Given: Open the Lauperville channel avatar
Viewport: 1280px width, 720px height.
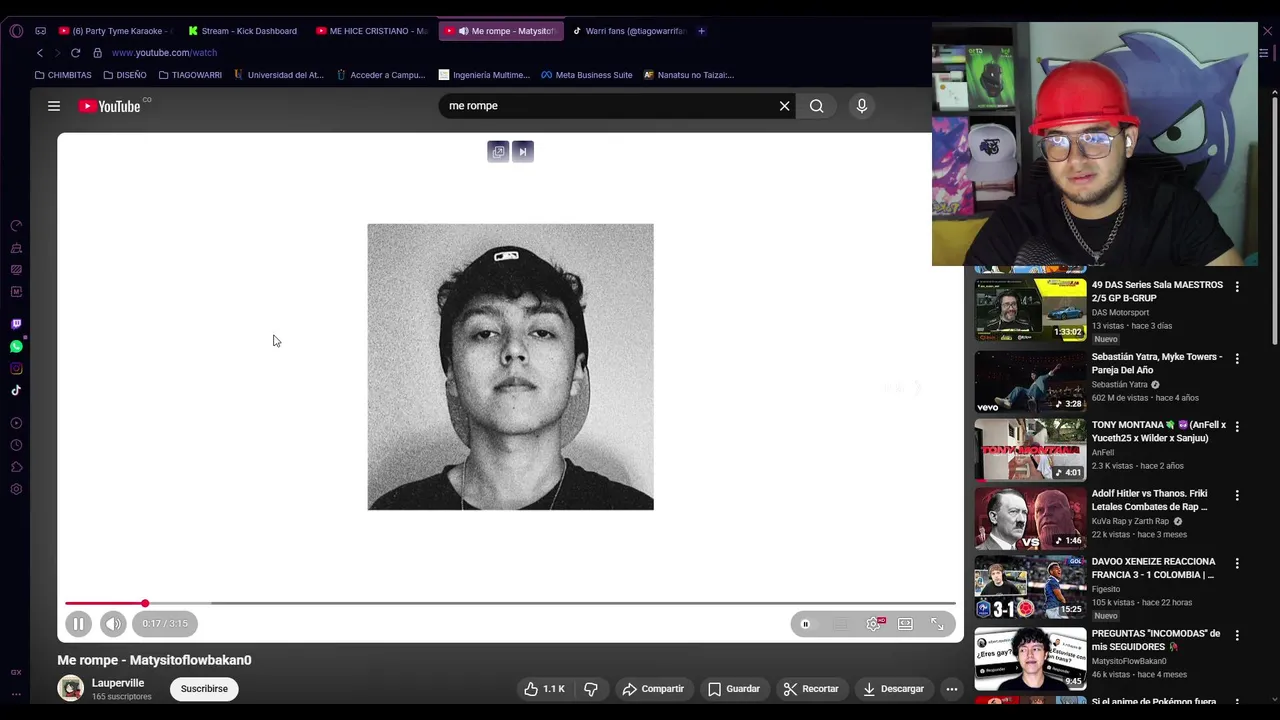Looking at the screenshot, I should point(70,688).
